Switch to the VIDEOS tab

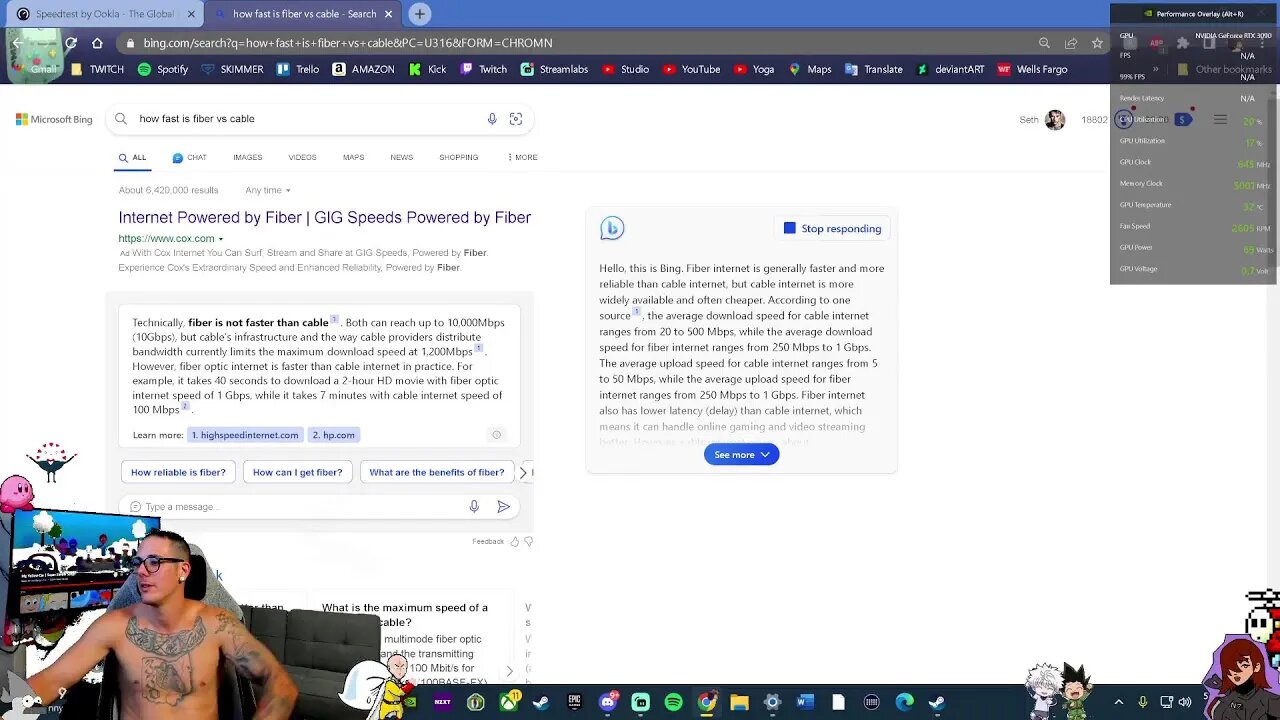(x=302, y=157)
